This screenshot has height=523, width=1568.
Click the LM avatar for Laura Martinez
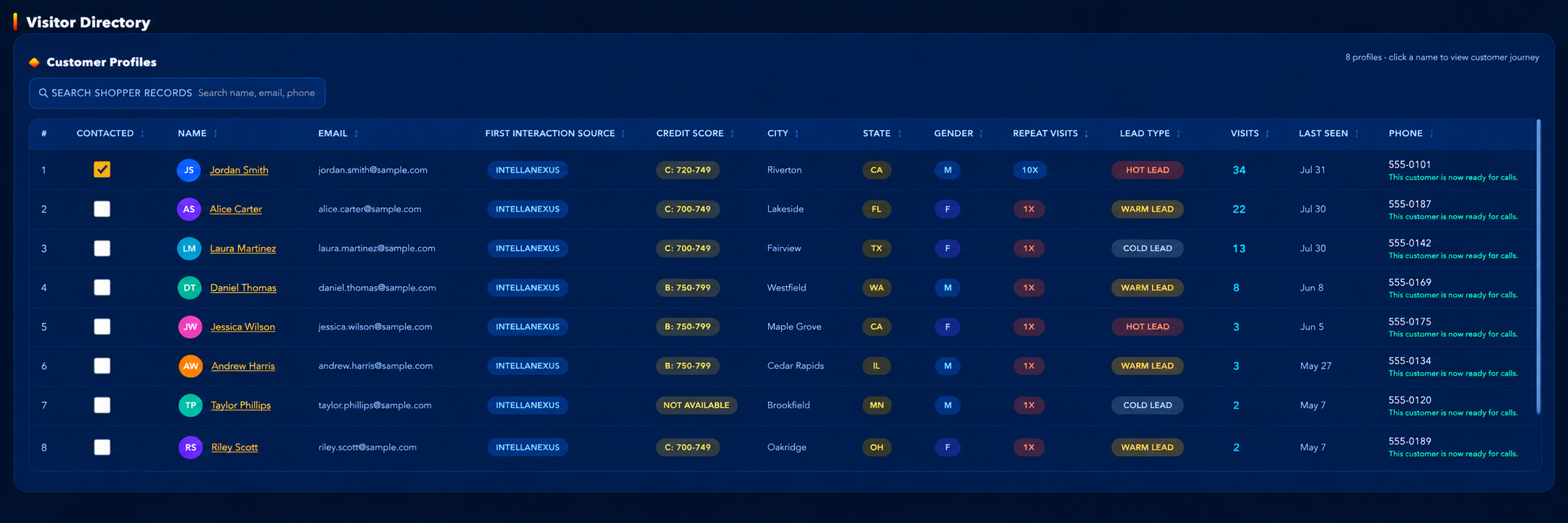(189, 248)
